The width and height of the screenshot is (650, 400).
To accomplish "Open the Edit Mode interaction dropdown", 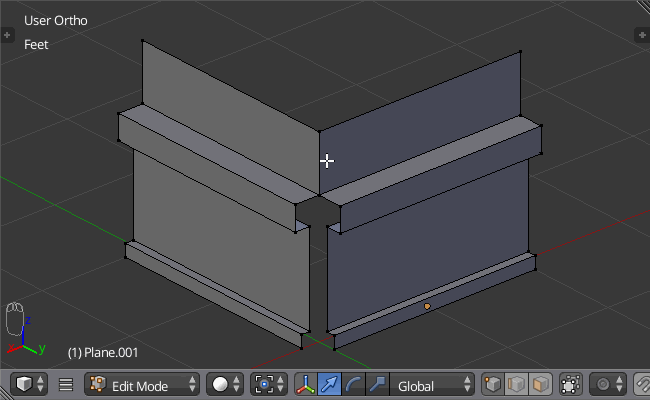I will tap(142, 384).
